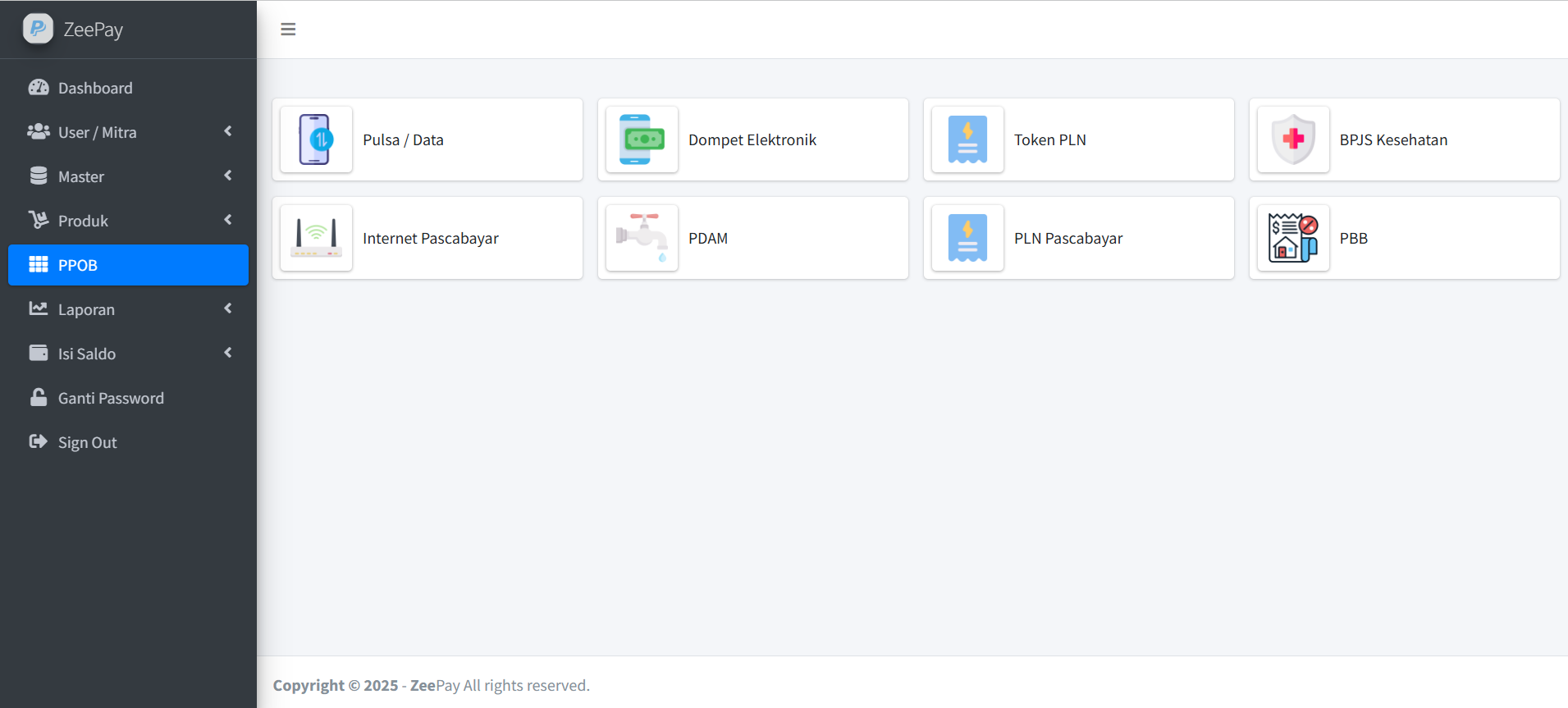1568x708 pixels.
Task: Click the Sign Out arrow icon
Action: click(x=39, y=442)
